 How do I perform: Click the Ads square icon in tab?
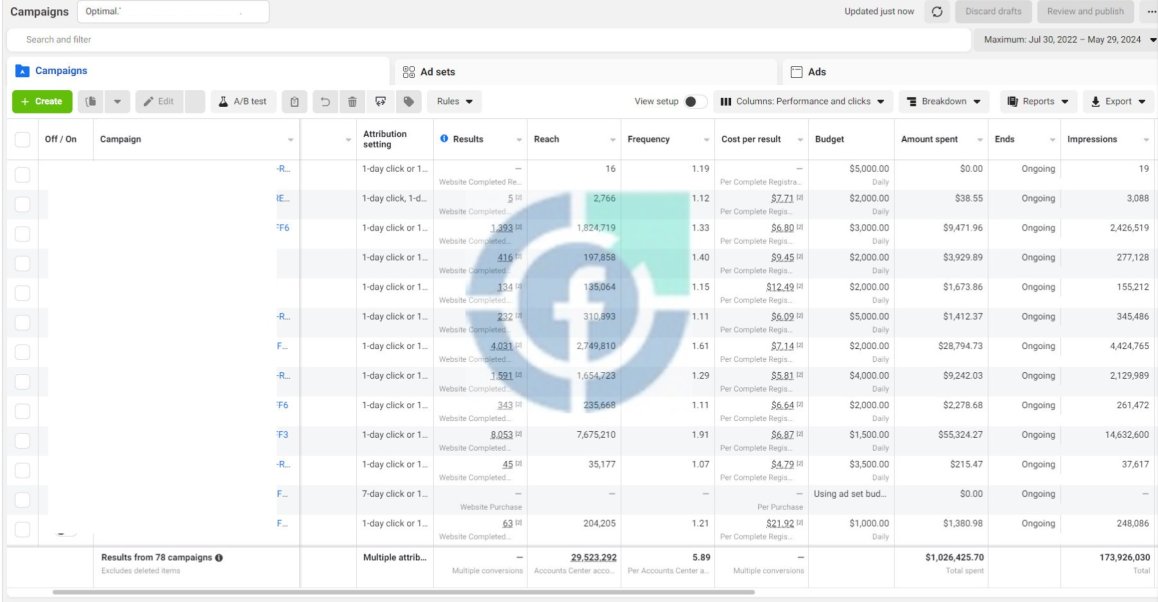[x=796, y=72]
